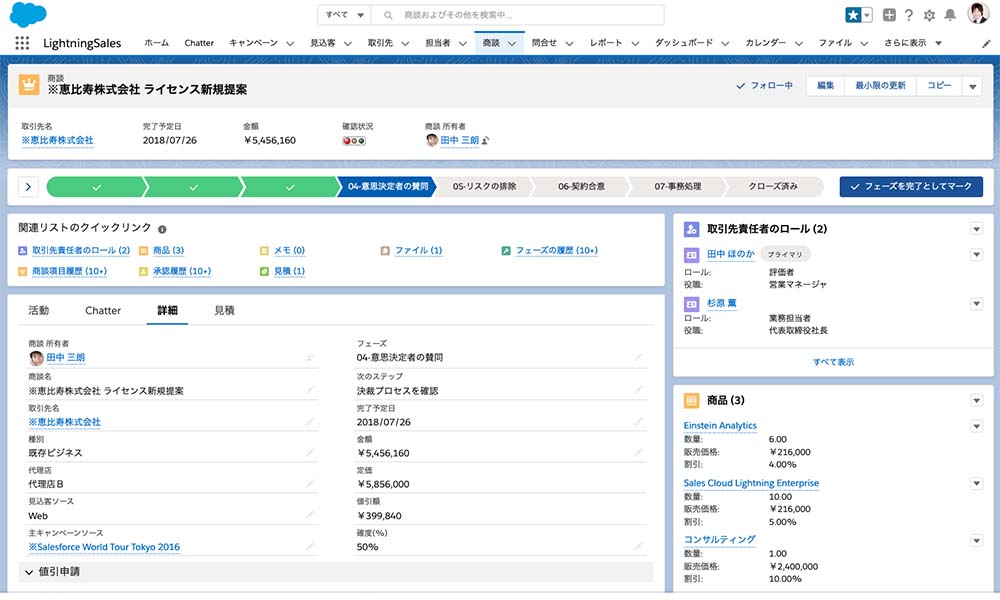Select the 05-リスクの排除 path stage

point(484,186)
